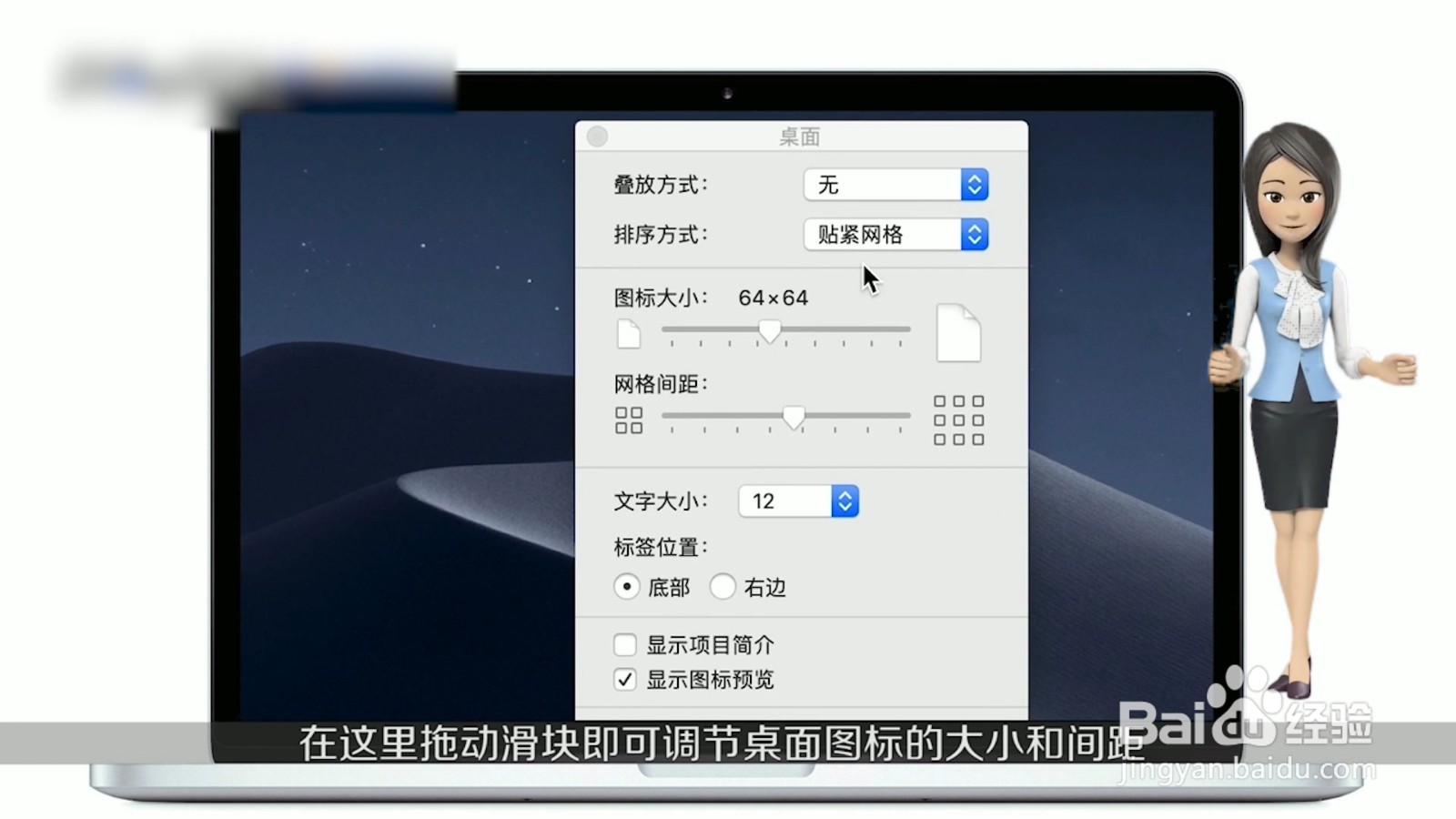Screen dimensions: 1456x819
Task: Click the camera notch icon on the MacBook bezel
Action: pyautogui.click(x=725, y=92)
